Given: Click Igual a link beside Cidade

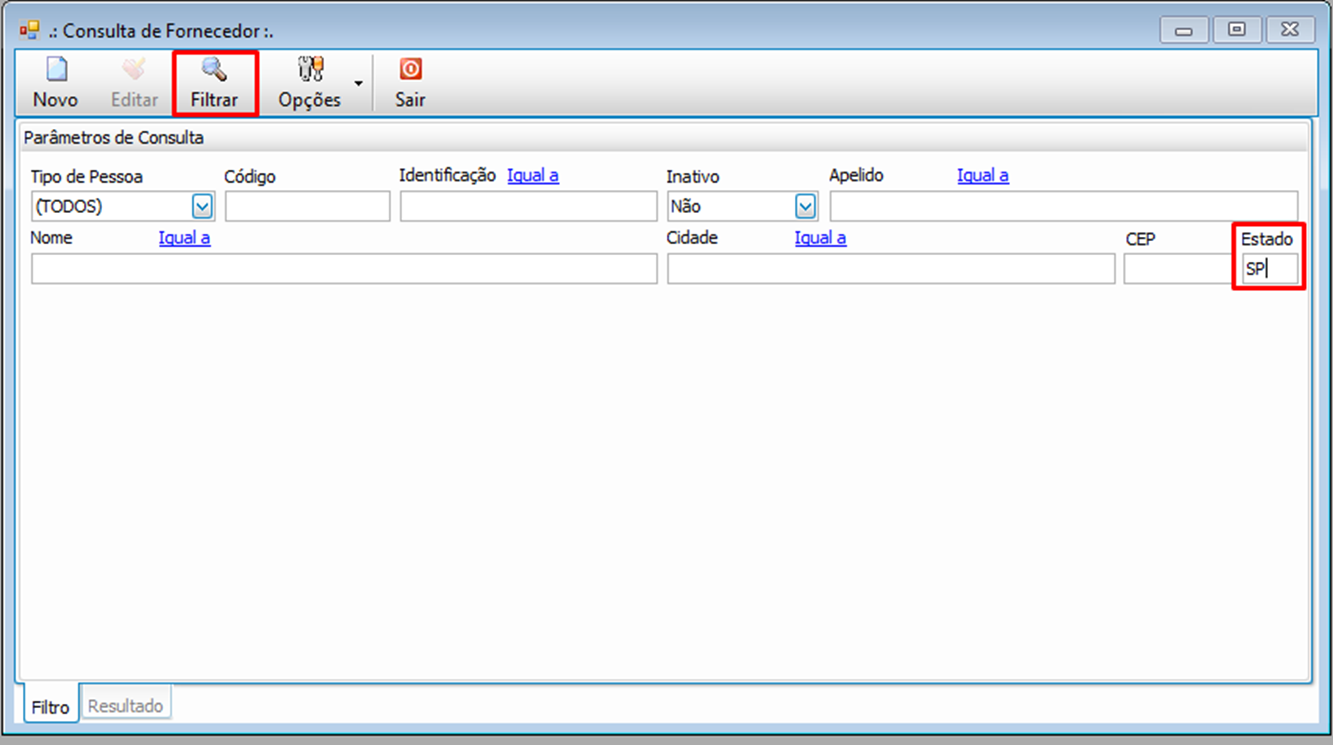Looking at the screenshot, I should [x=821, y=238].
